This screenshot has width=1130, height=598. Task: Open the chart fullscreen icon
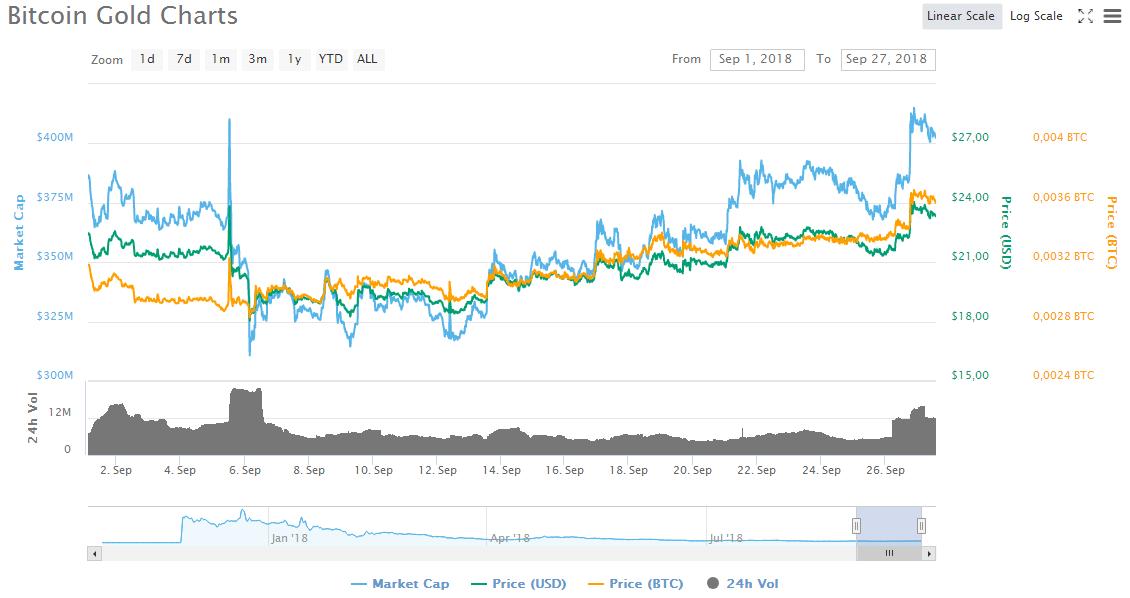coord(1085,16)
